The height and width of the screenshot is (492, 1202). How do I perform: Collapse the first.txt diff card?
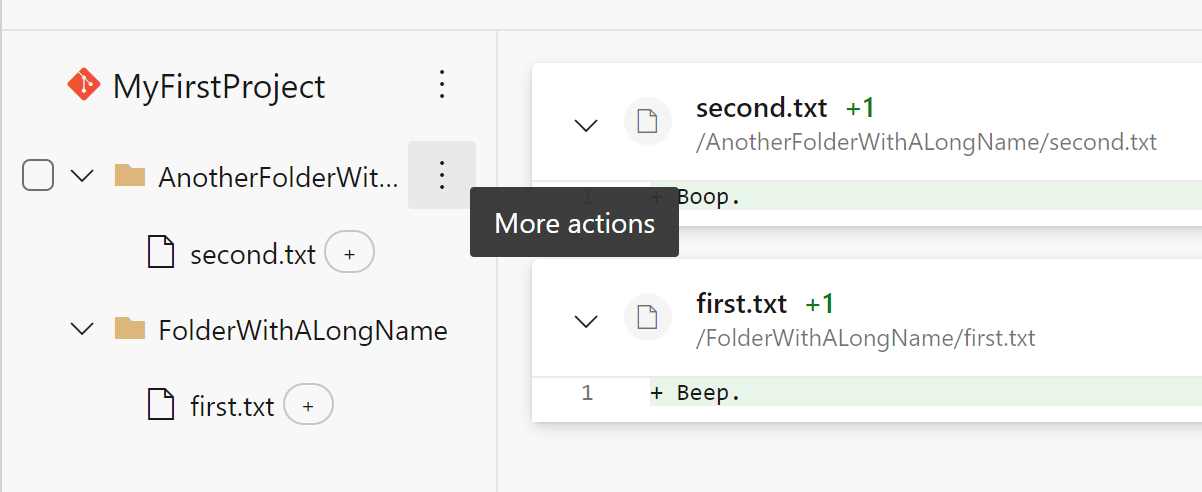(585, 321)
